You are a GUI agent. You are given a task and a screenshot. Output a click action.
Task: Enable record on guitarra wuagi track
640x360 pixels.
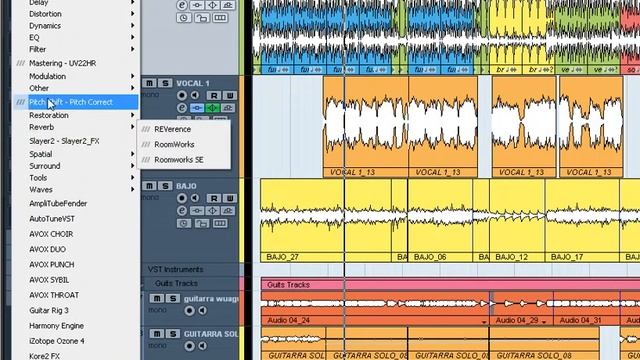(x=189, y=311)
